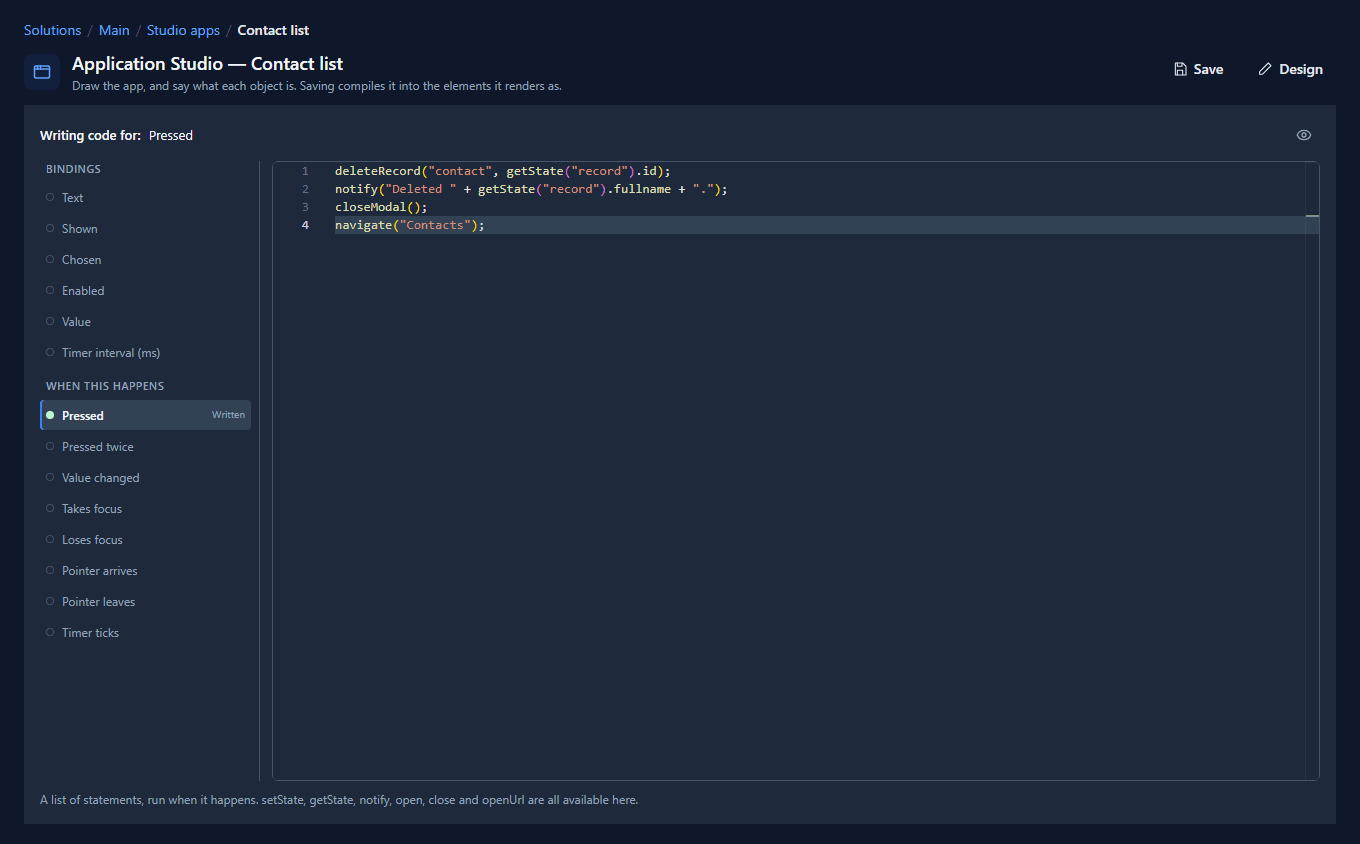Screen dimensions: 1360x844
Task: Click the deleteRecord line of code
Action: click(503, 171)
